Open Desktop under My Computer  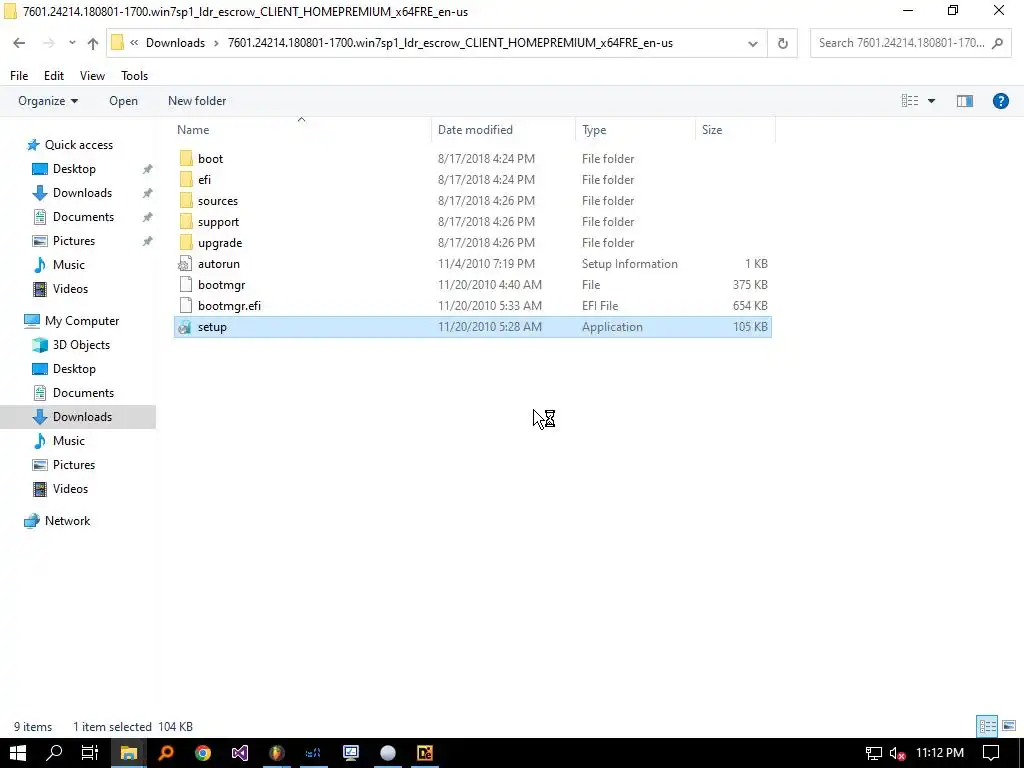click(x=74, y=369)
